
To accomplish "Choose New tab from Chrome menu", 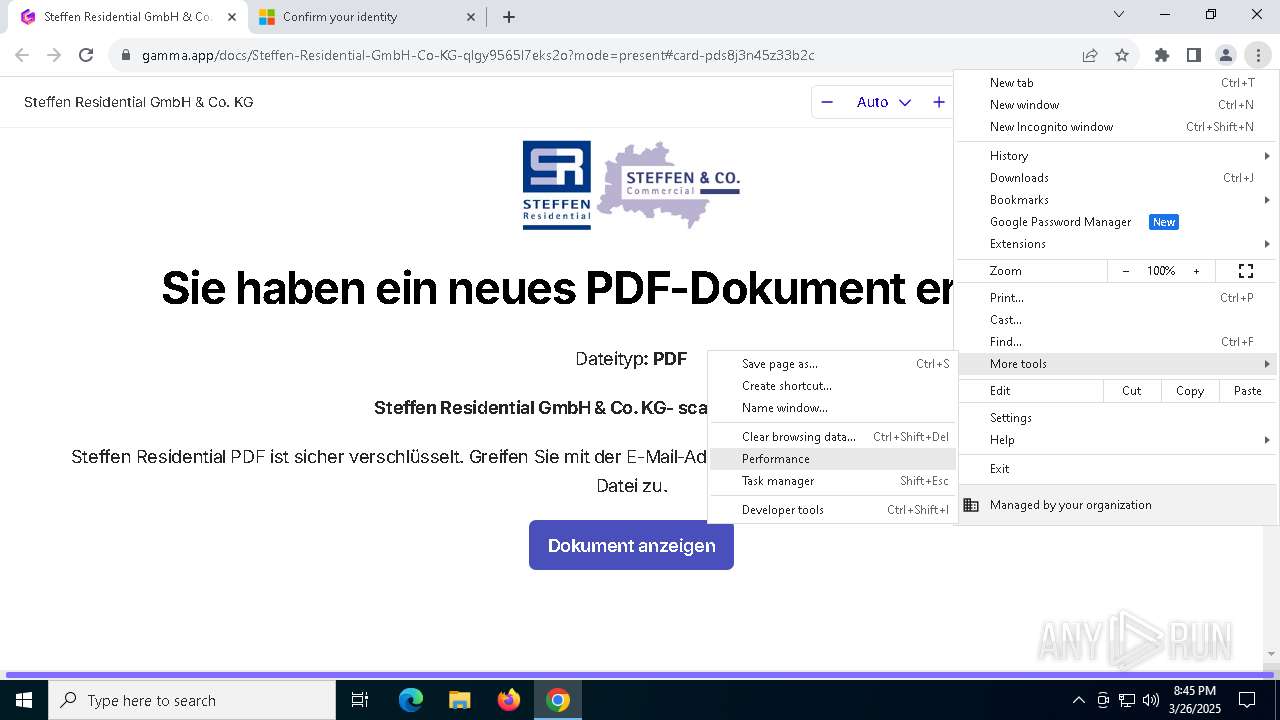I will click(x=1117, y=83).
